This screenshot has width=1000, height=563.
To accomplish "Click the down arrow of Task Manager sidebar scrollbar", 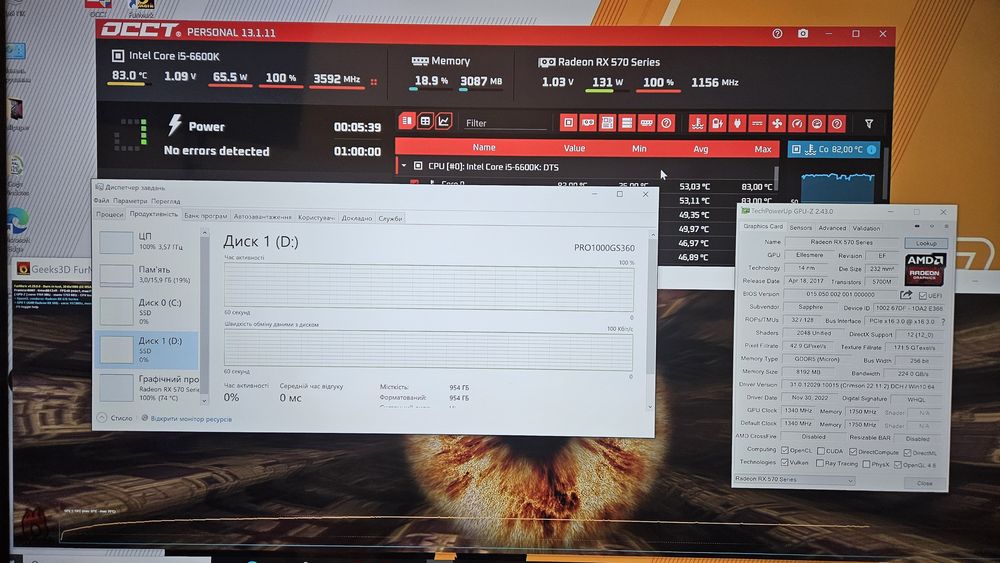I will (x=205, y=401).
